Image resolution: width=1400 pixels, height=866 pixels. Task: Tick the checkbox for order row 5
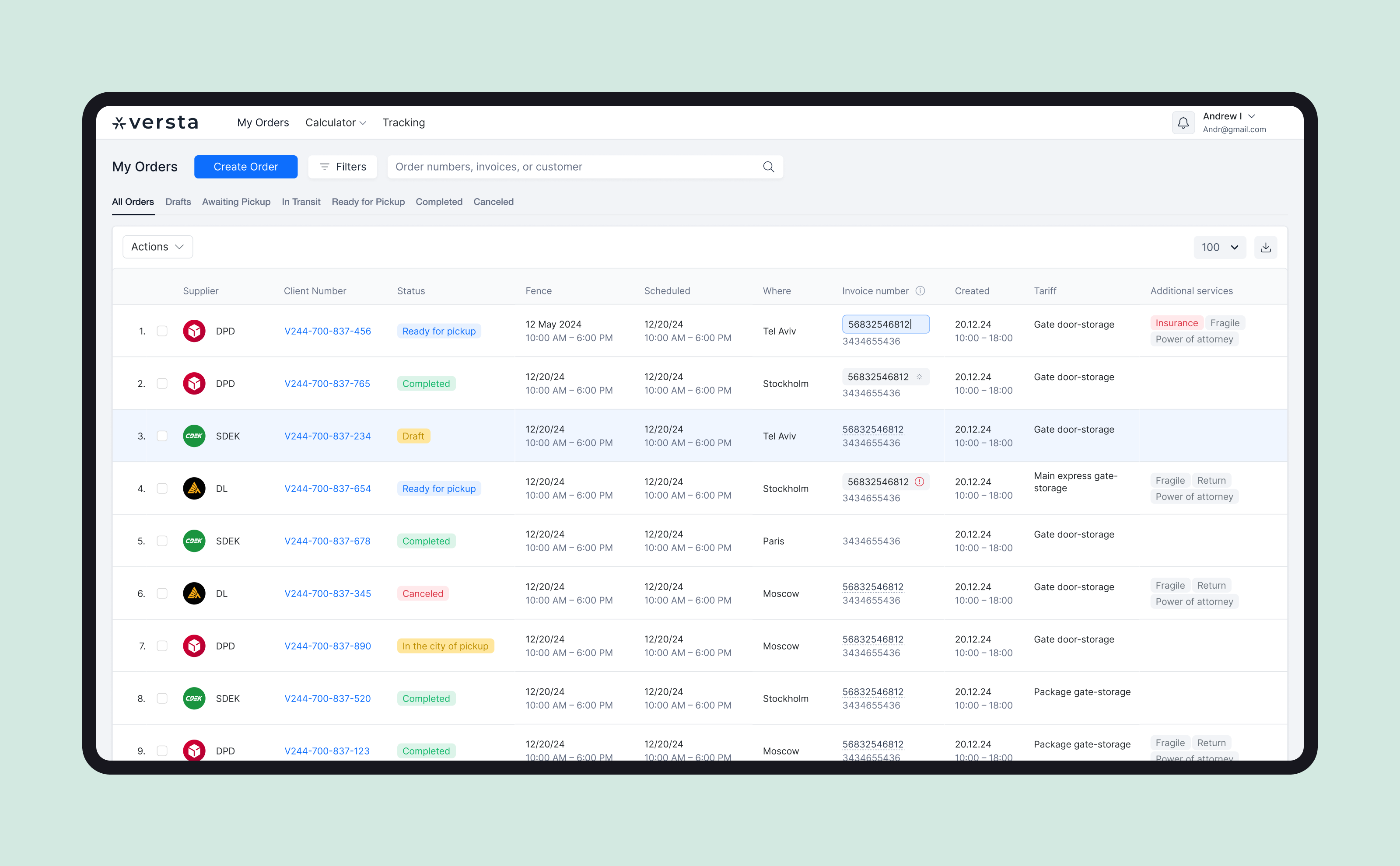pos(162,541)
